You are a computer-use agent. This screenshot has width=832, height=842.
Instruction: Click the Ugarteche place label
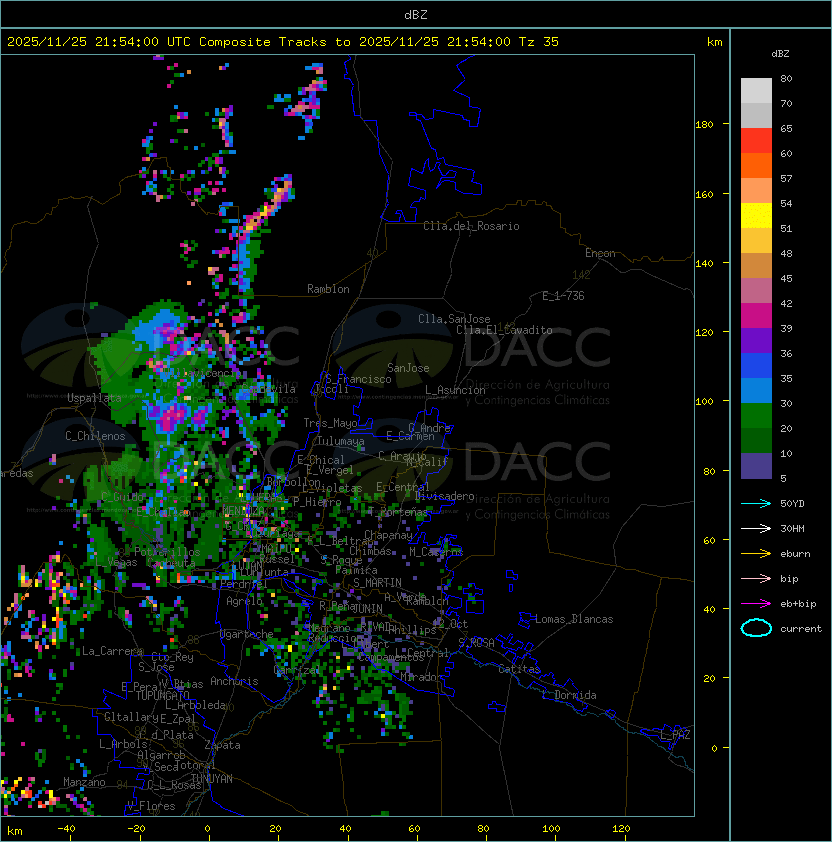pos(247,634)
